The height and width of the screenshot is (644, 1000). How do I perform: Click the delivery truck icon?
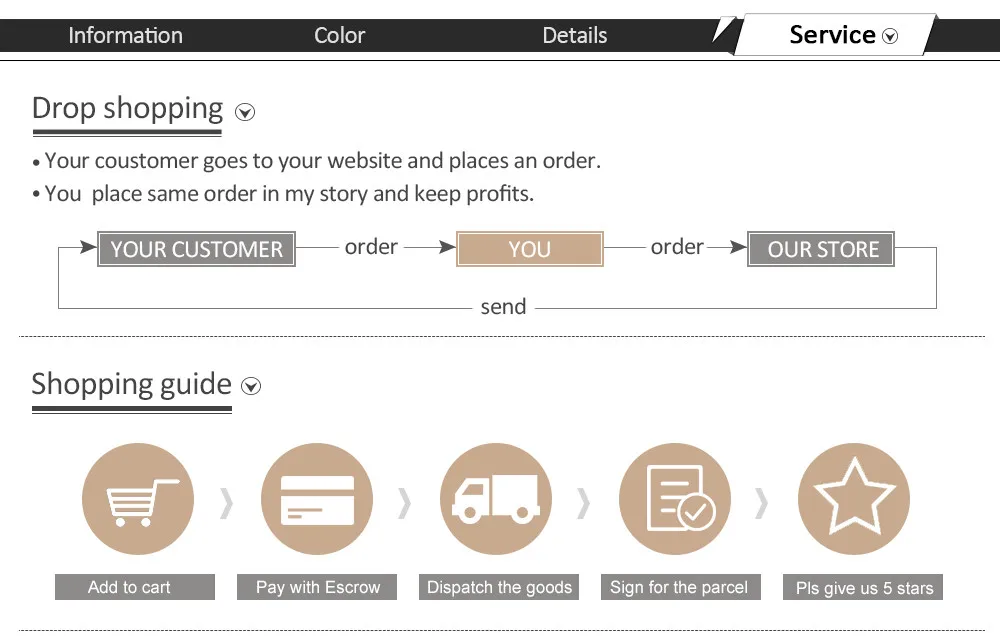[496, 499]
